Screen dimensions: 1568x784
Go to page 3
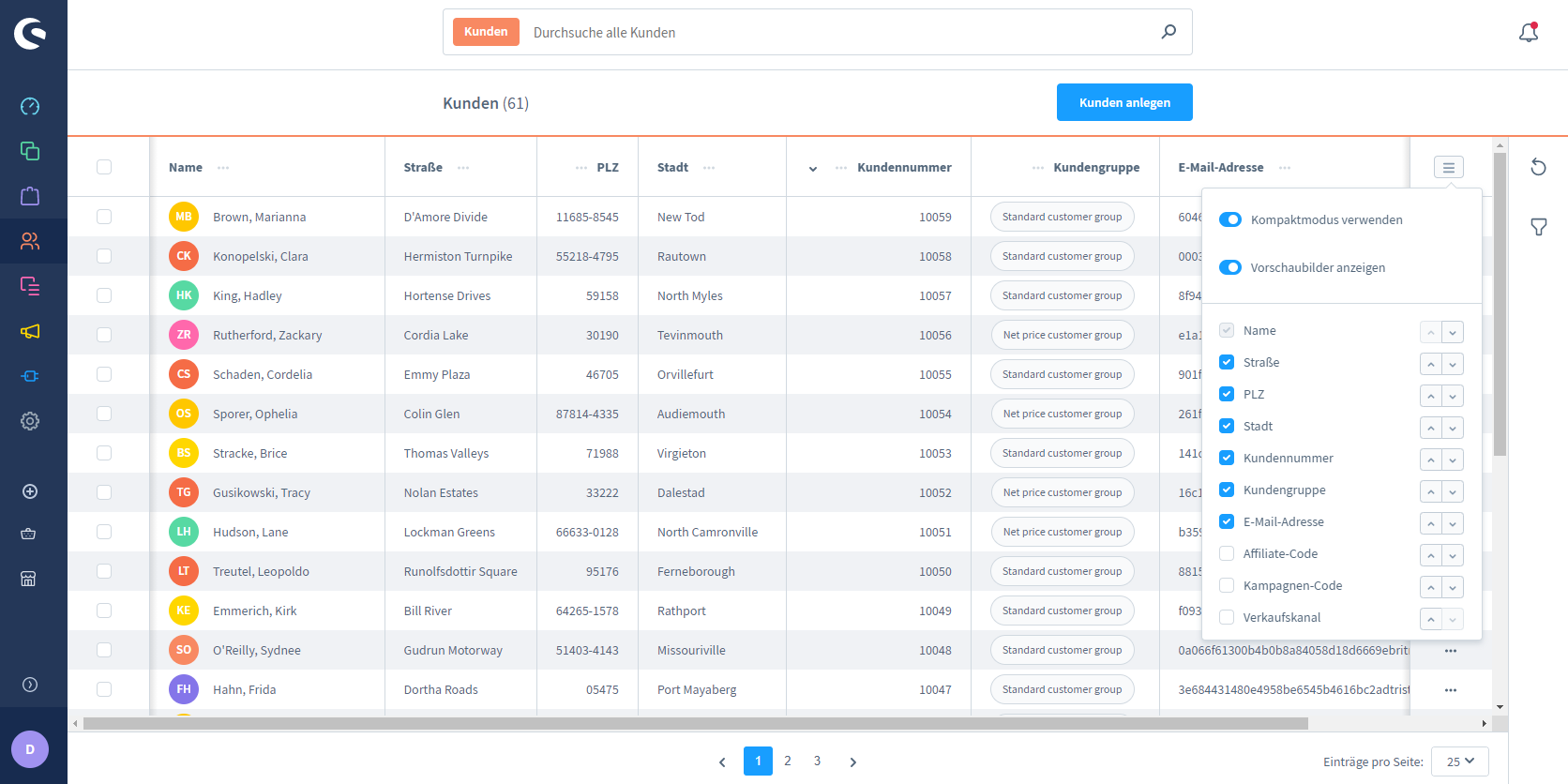click(818, 761)
